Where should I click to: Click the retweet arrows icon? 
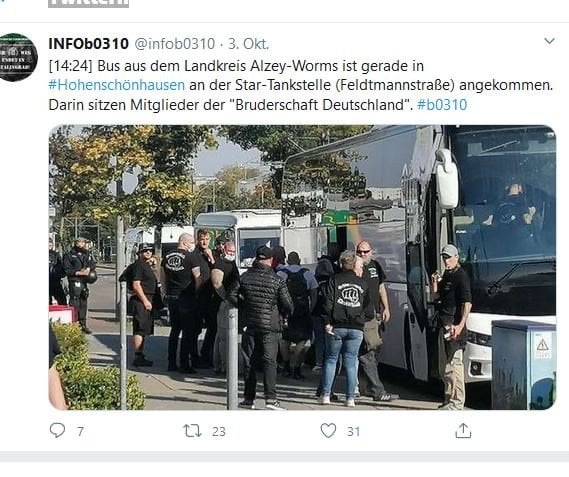coord(192,431)
